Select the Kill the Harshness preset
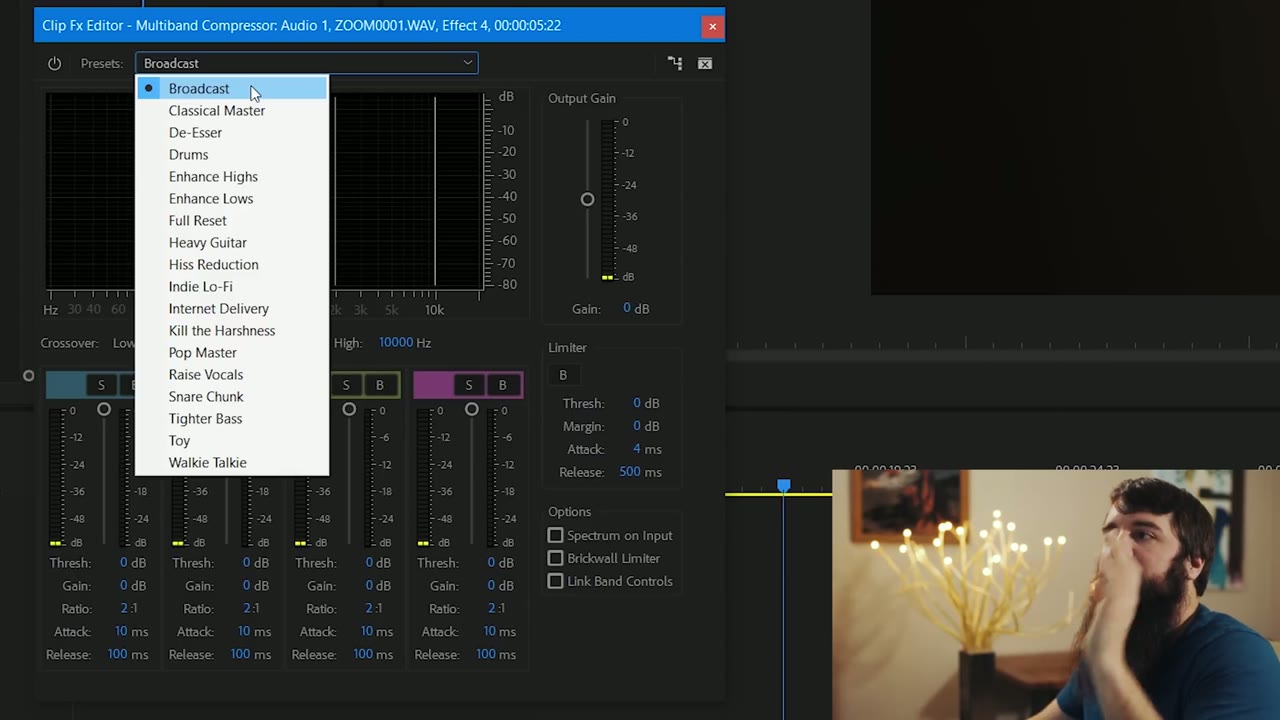 click(232, 331)
